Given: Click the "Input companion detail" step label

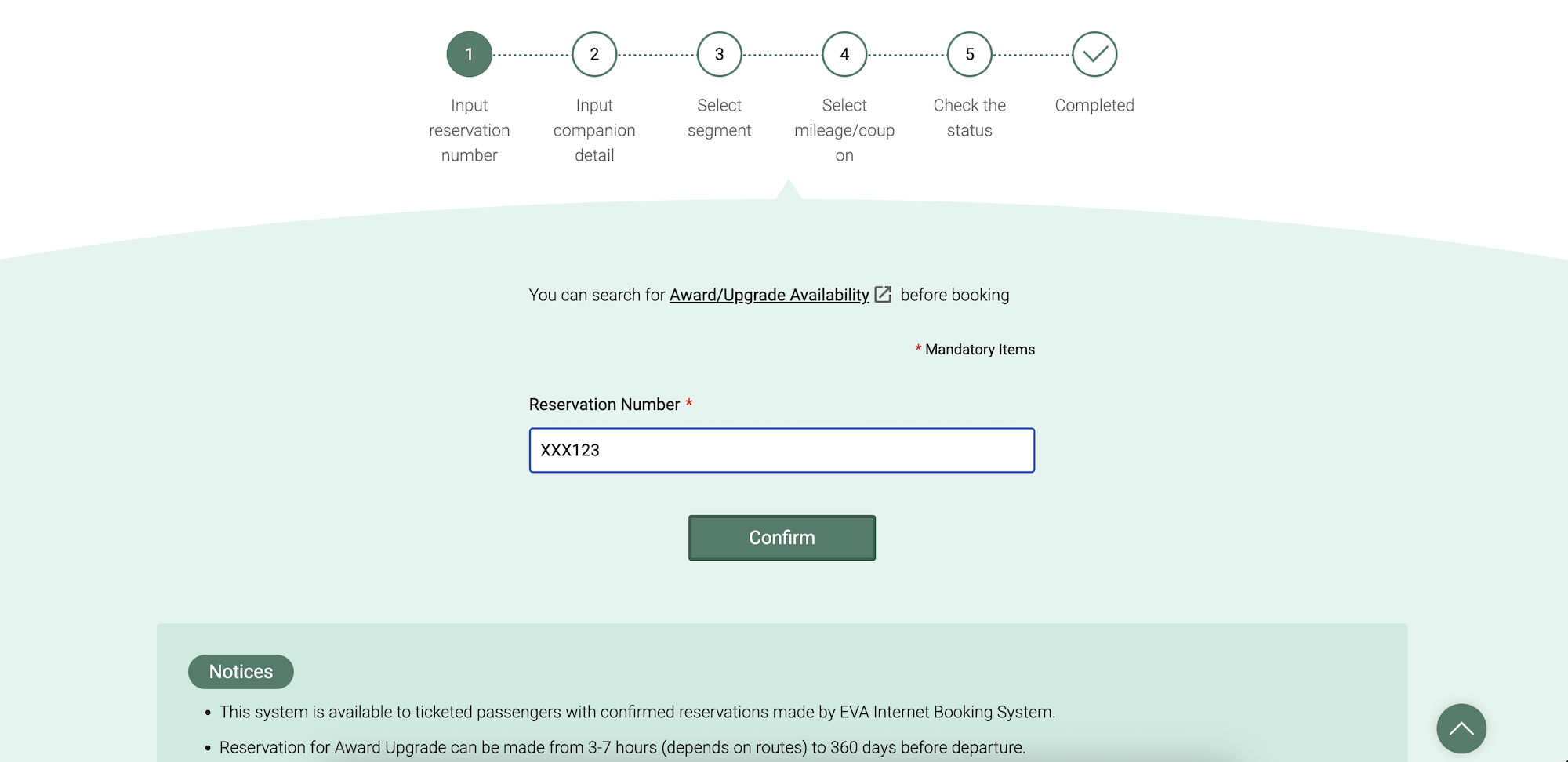Looking at the screenshot, I should click(594, 130).
